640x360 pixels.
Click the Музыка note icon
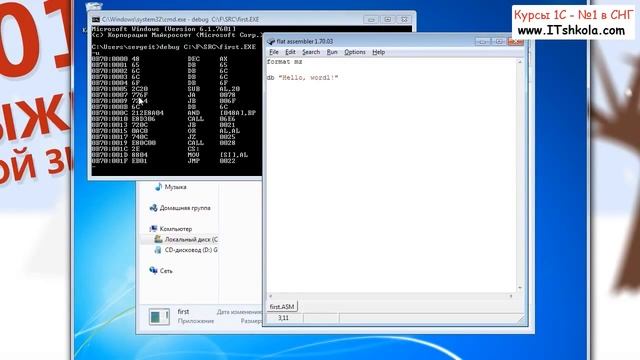(x=158, y=187)
